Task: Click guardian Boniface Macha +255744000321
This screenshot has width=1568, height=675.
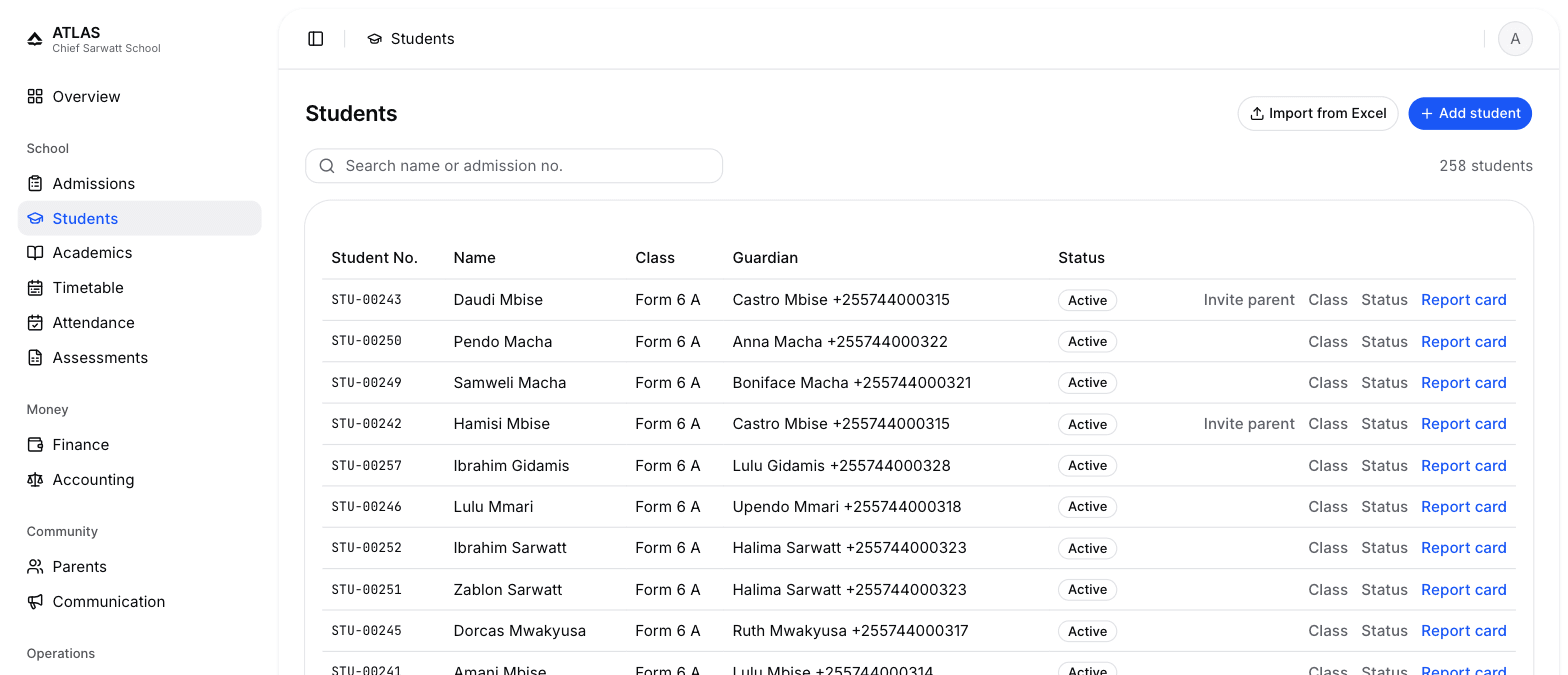Action: point(852,383)
